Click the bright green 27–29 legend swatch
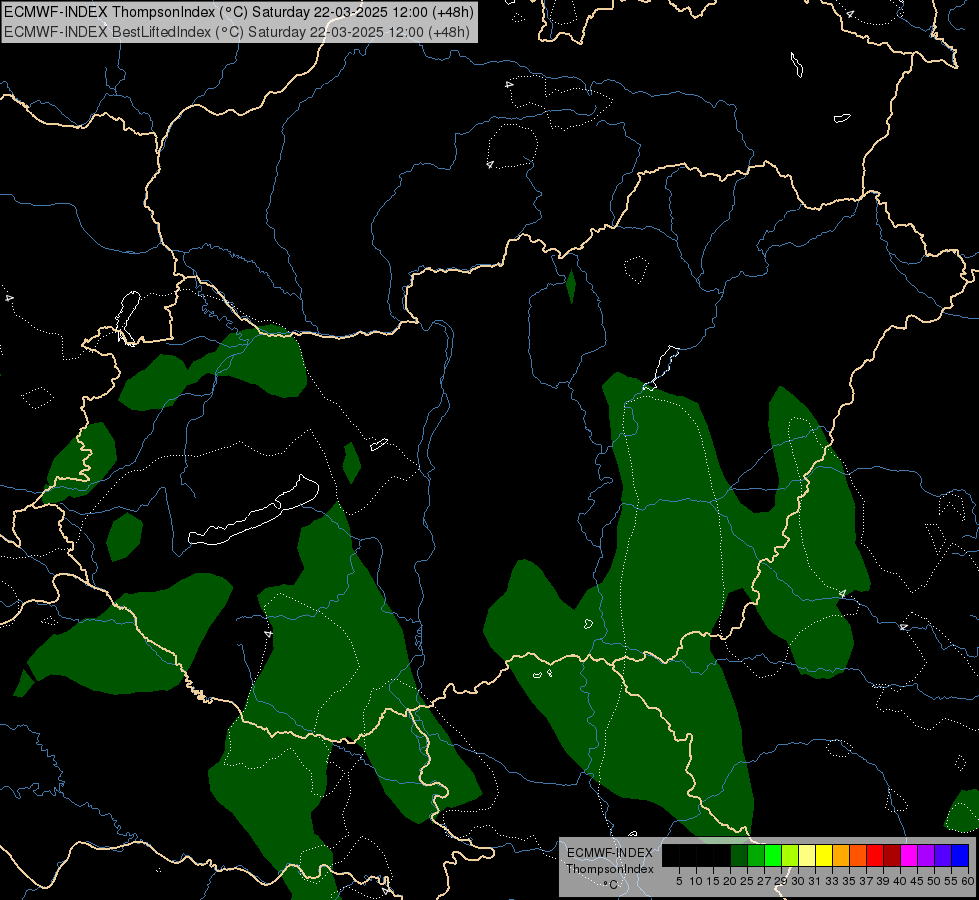The height and width of the screenshot is (900, 979). (773, 855)
